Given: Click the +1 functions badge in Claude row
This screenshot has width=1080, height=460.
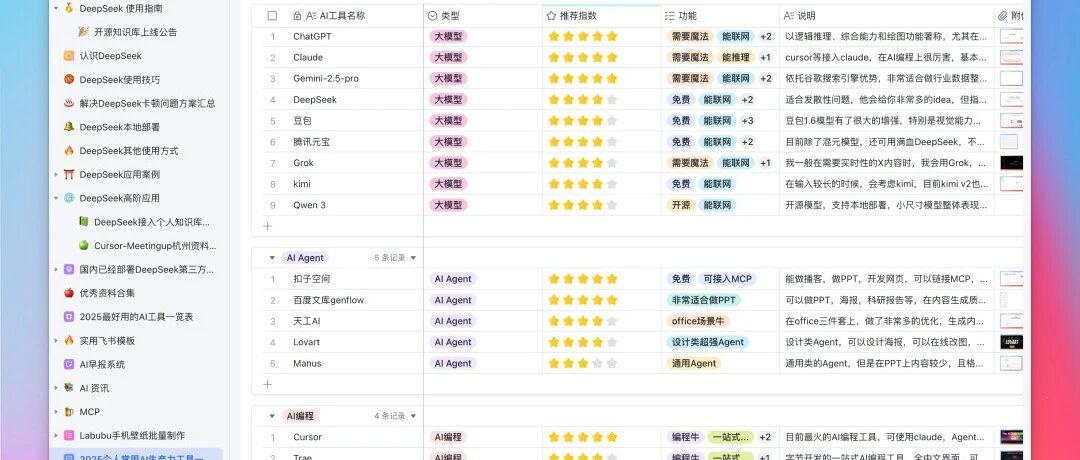Looking at the screenshot, I should 765,57.
